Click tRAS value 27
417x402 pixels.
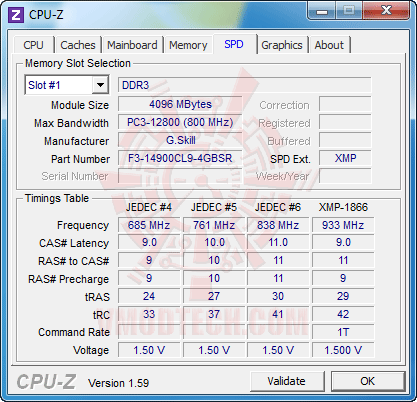214,296
